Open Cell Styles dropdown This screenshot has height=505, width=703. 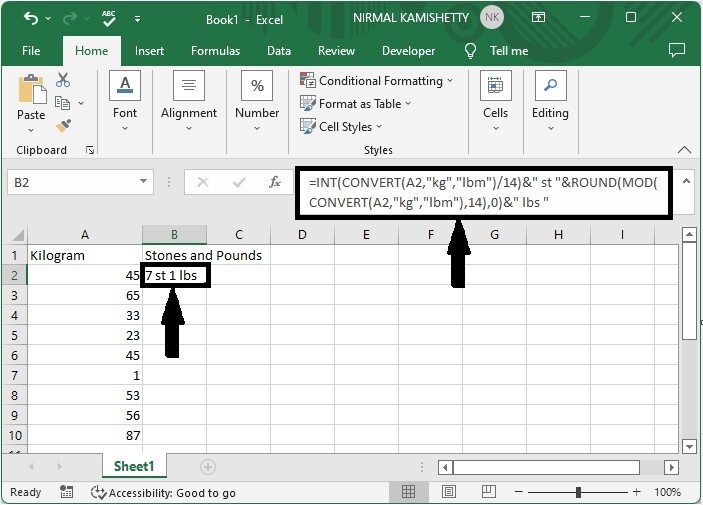coord(341,126)
